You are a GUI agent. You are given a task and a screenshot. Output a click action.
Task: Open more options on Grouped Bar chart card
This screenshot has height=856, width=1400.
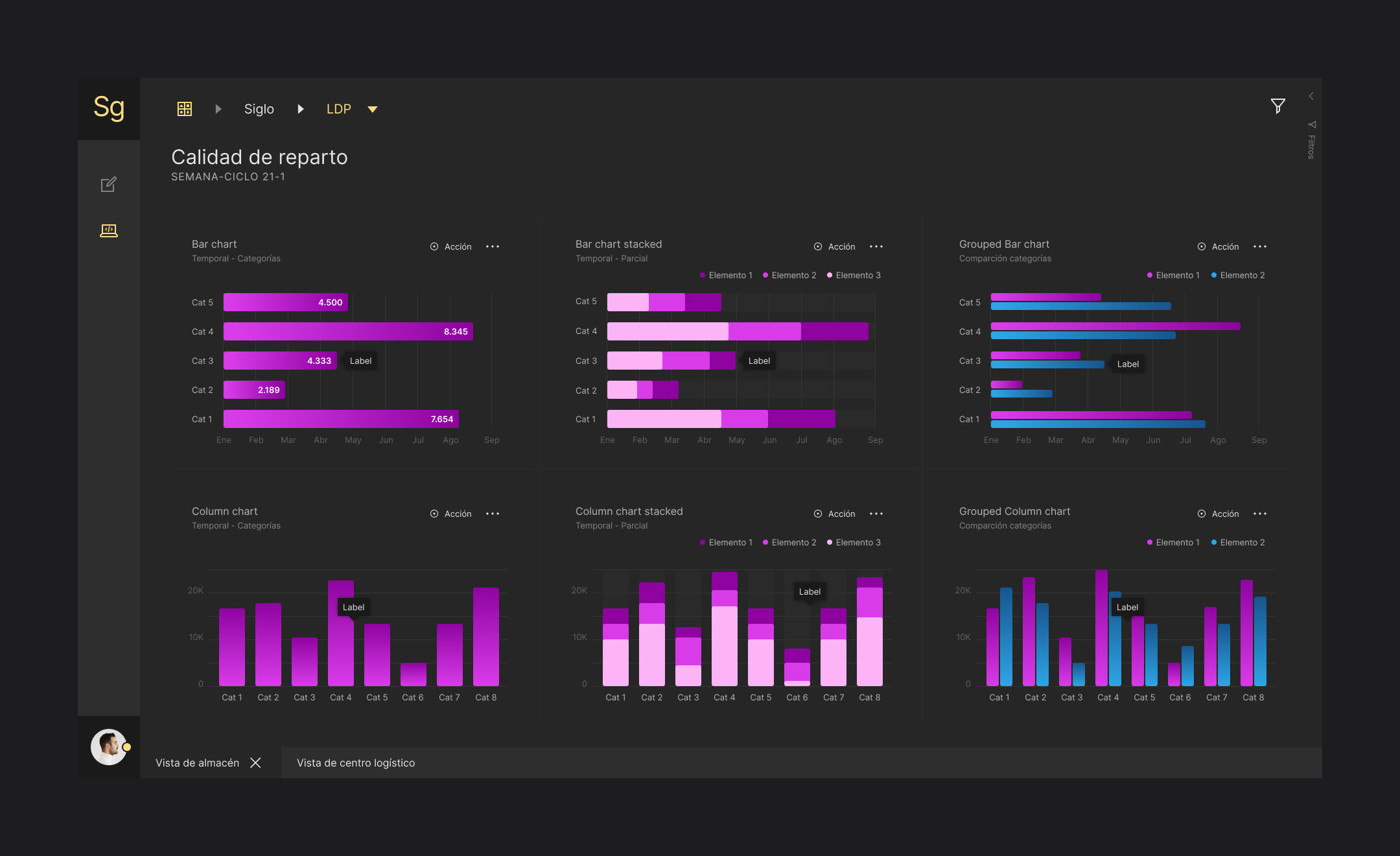1260,246
